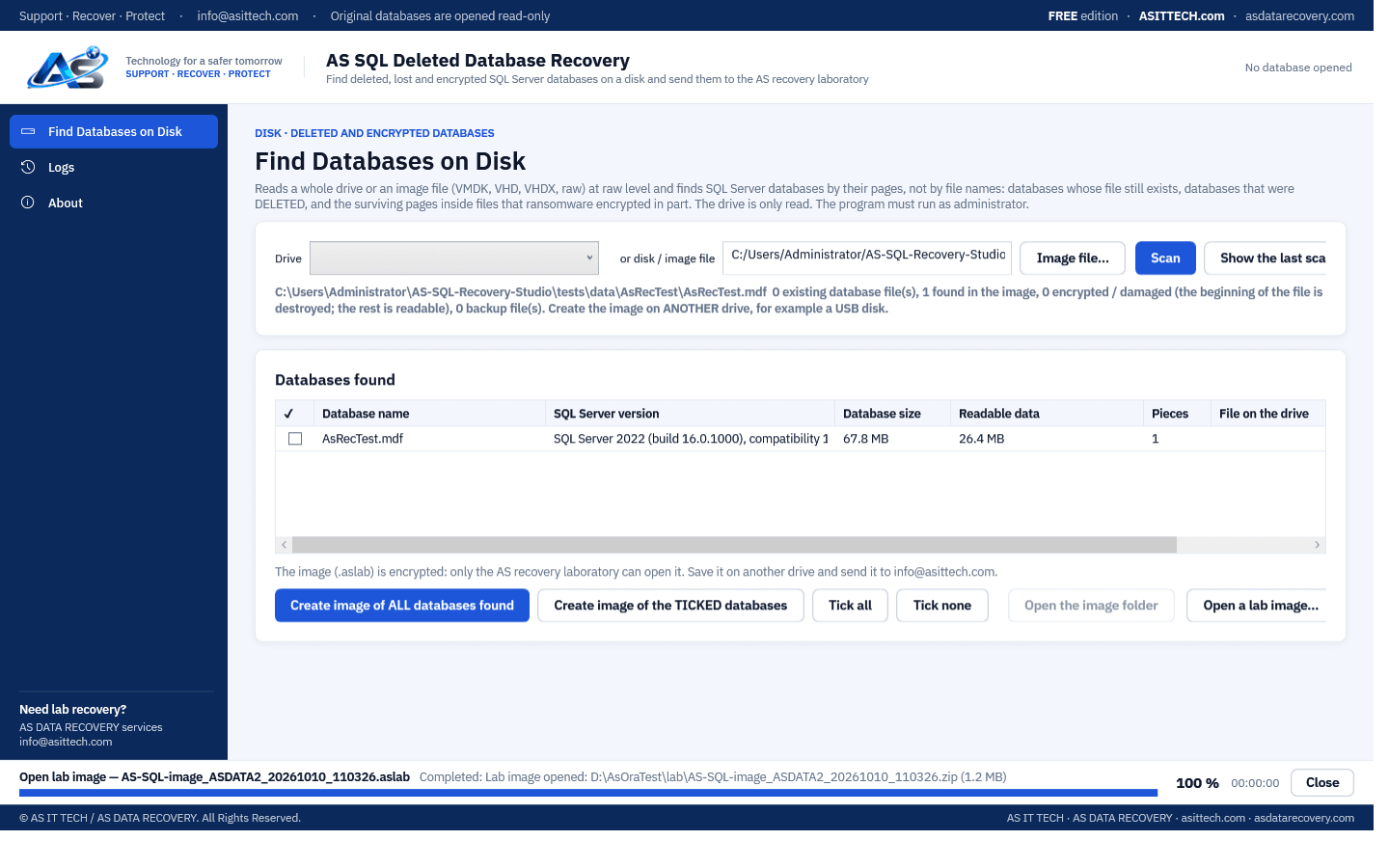Click Show the last scan button
Image resolution: width=1389 pixels, height=868 pixels.
pyautogui.click(x=1266, y=258)
